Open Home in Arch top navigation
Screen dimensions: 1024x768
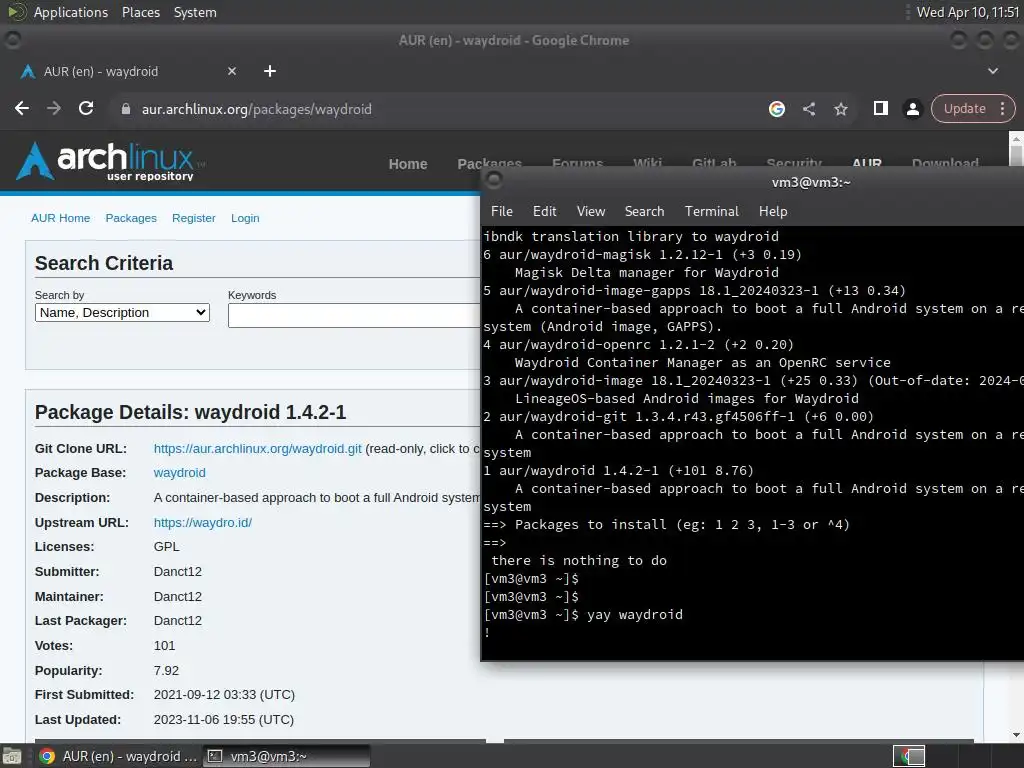[408, 164]
